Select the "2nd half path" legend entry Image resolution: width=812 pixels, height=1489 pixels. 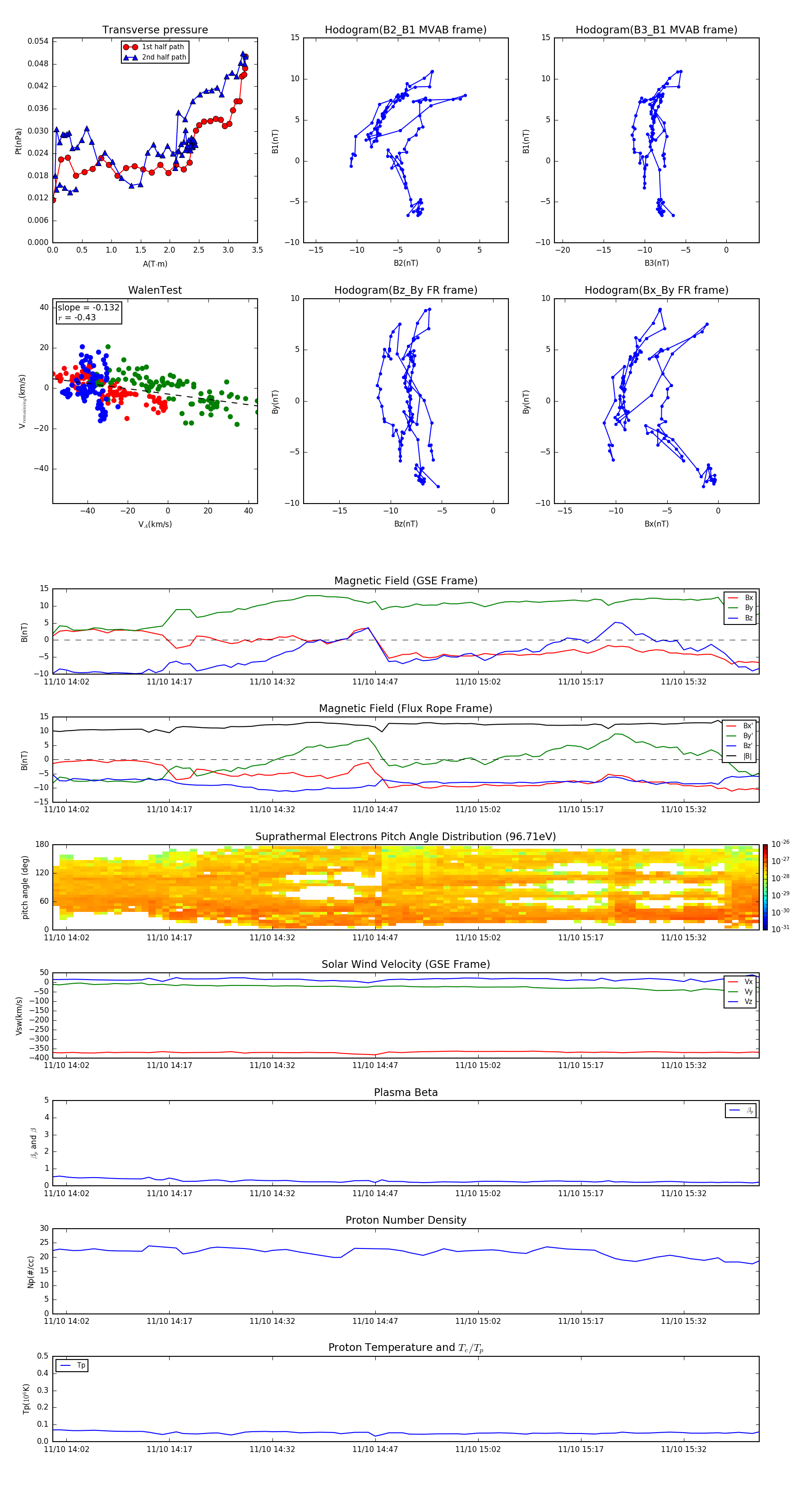coord(154,57)
